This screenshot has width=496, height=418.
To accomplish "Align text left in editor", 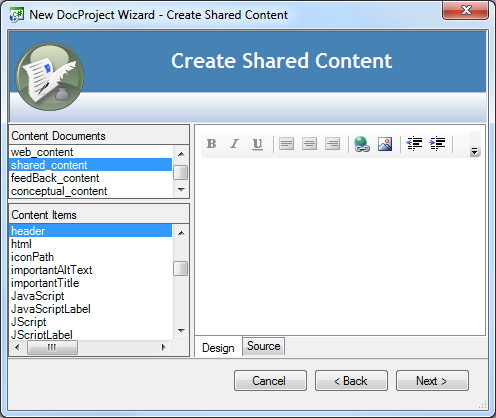I will pyautogui.click(x=286, y=144).
